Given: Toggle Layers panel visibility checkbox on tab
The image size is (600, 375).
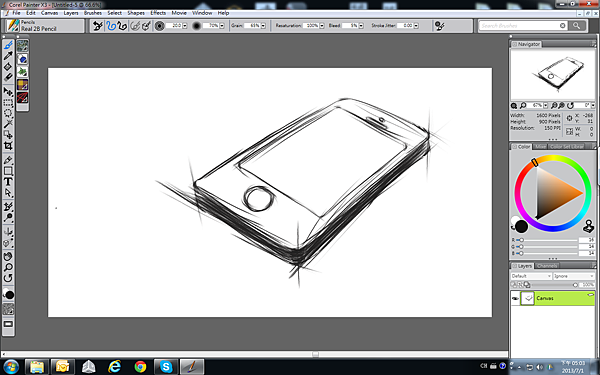Looking at the screenshot, I should (x=514, y=266).
